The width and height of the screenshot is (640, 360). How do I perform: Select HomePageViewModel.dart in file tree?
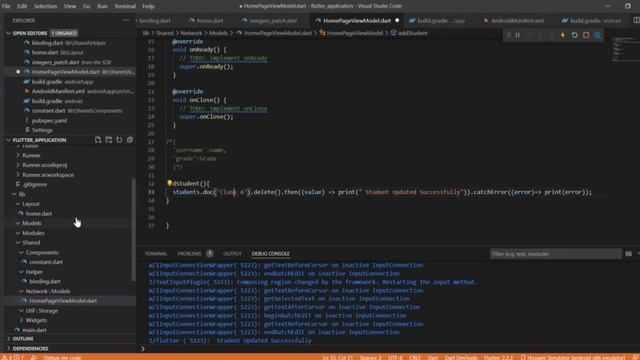click(x=63, y=301)
